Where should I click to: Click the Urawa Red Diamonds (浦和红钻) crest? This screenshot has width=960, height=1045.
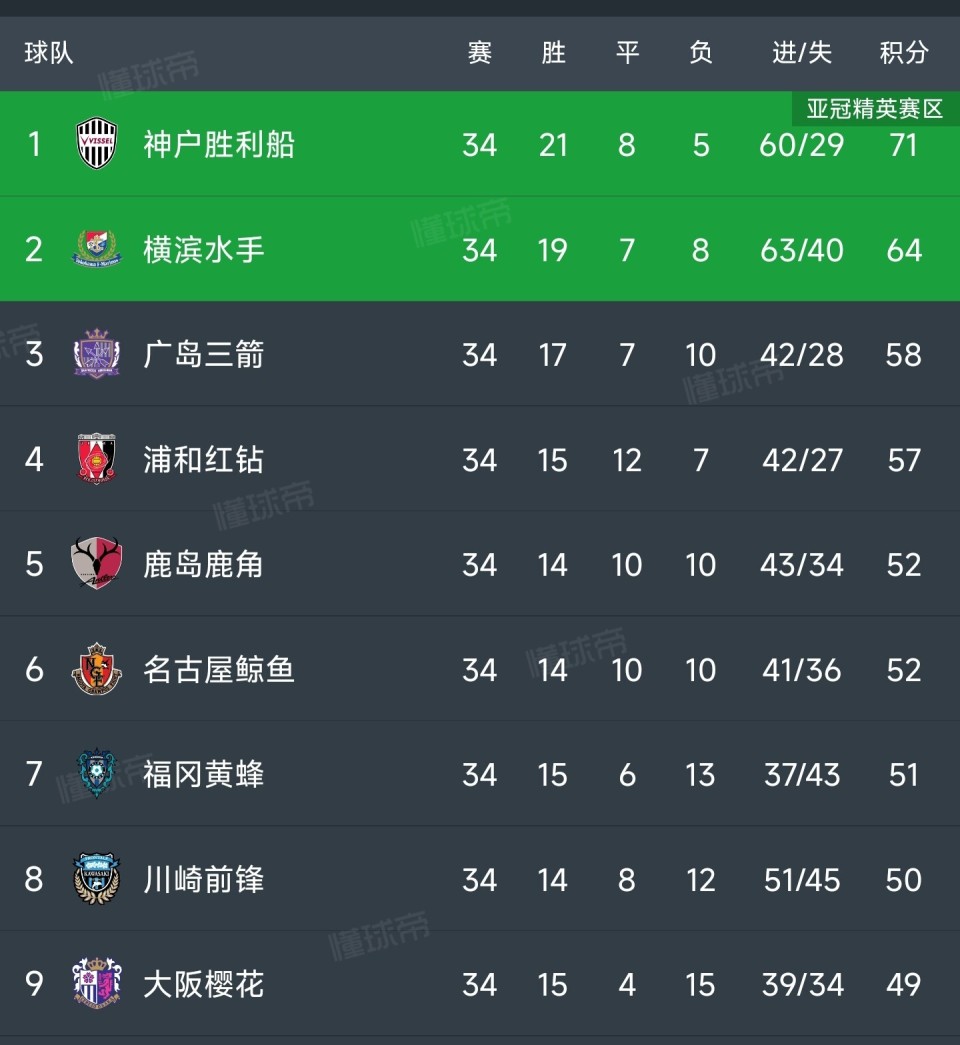coord(97,460)
